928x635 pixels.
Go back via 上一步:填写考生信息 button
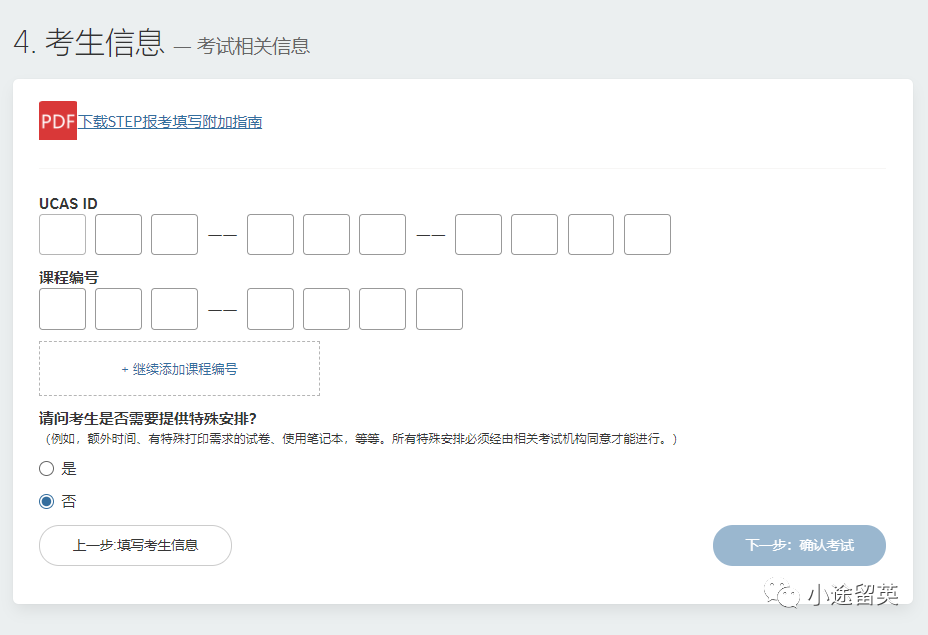tap(135, 546)
